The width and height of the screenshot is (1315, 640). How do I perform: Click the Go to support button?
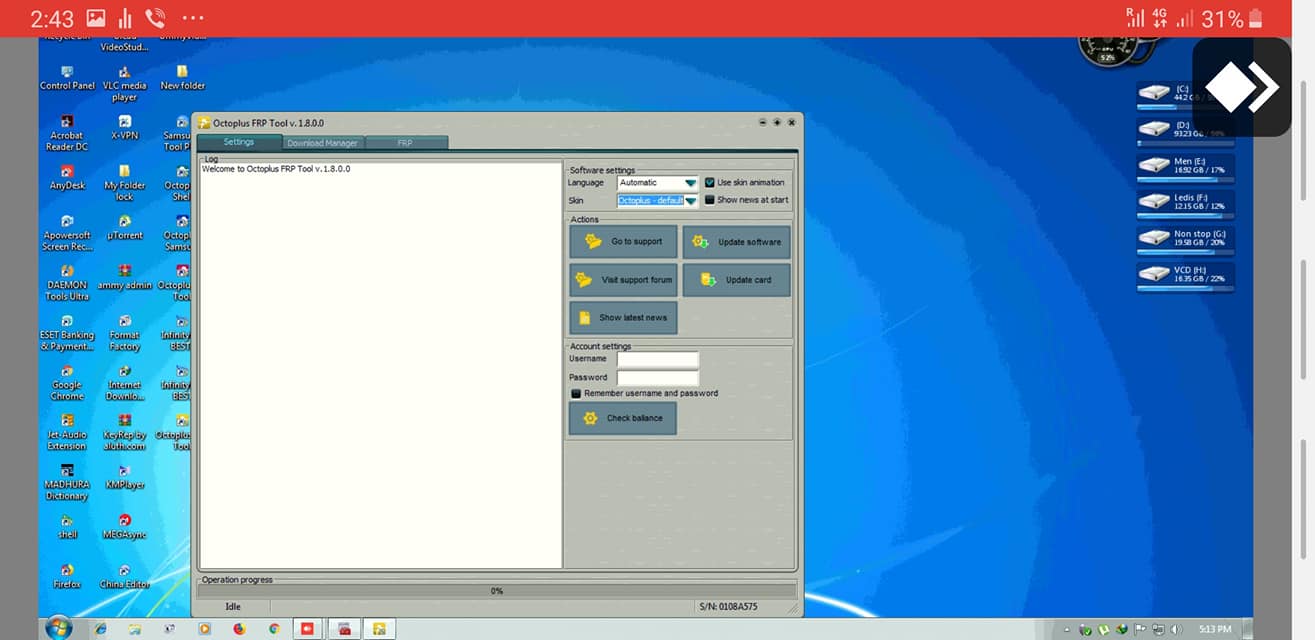(623, 242)
